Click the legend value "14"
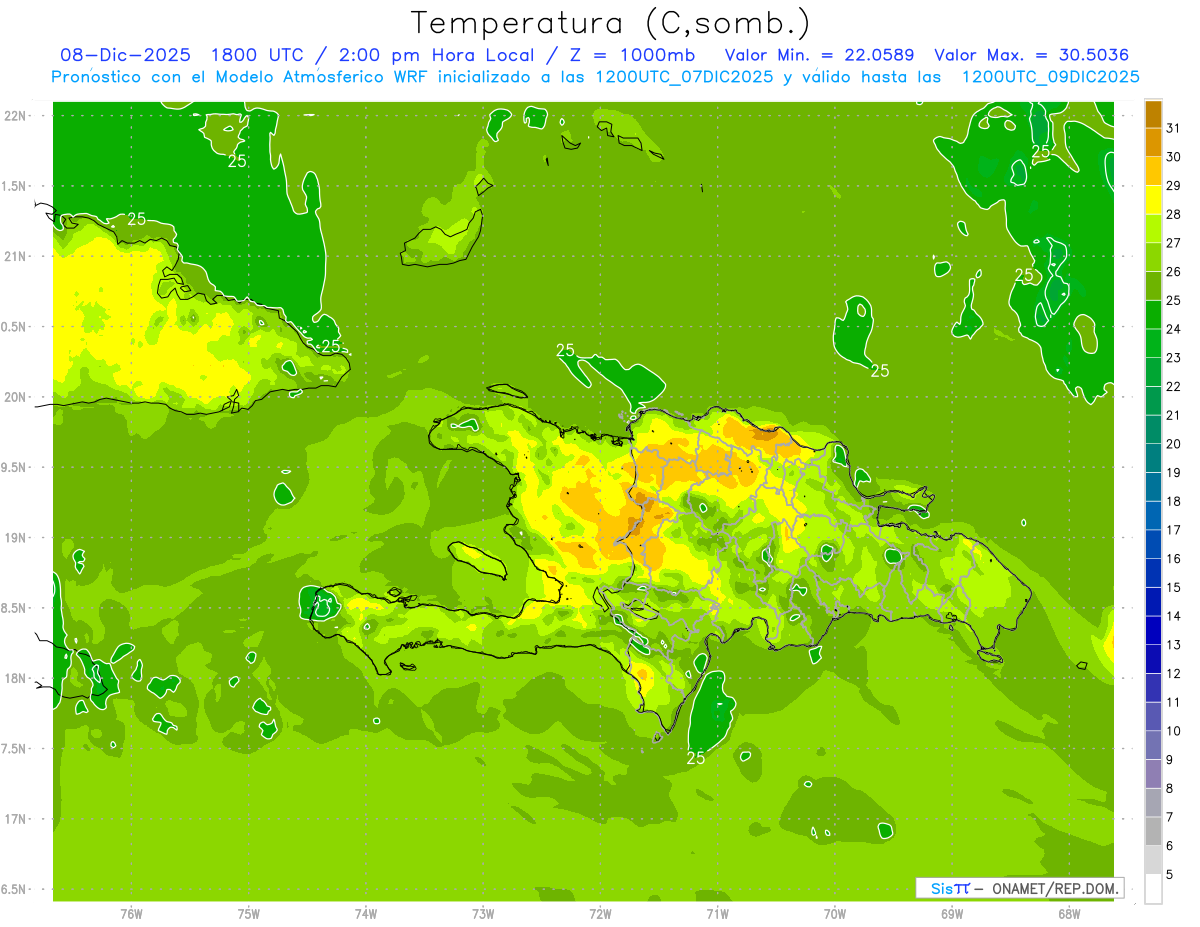The height and width of the screenshot is (927, 1200). tap(1173, 616)
